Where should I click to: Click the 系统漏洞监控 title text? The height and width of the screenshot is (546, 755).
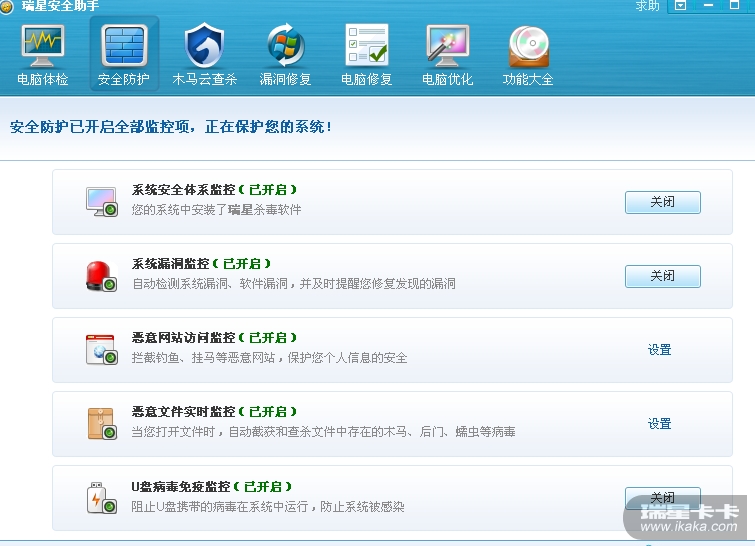(x=170, y=264)
